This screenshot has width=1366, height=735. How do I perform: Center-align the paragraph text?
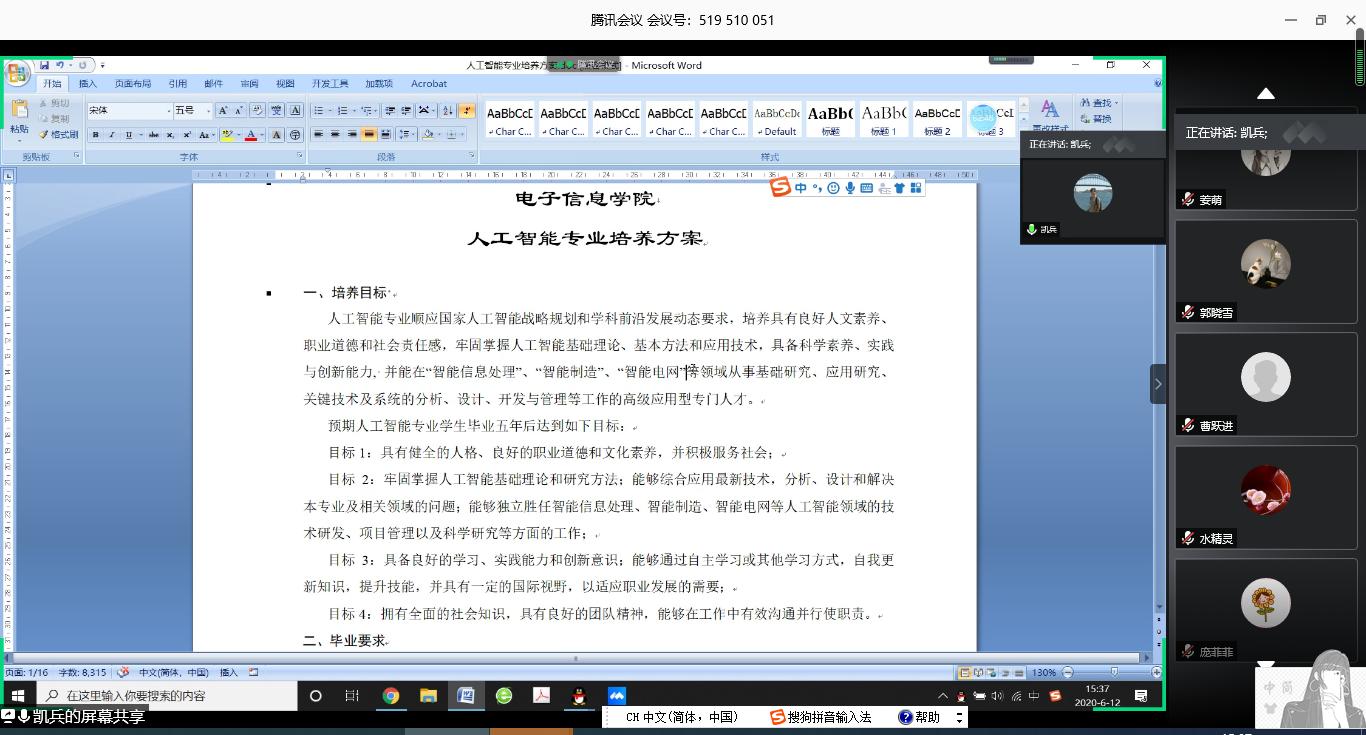pyautogui.click(x=335, y=135)
